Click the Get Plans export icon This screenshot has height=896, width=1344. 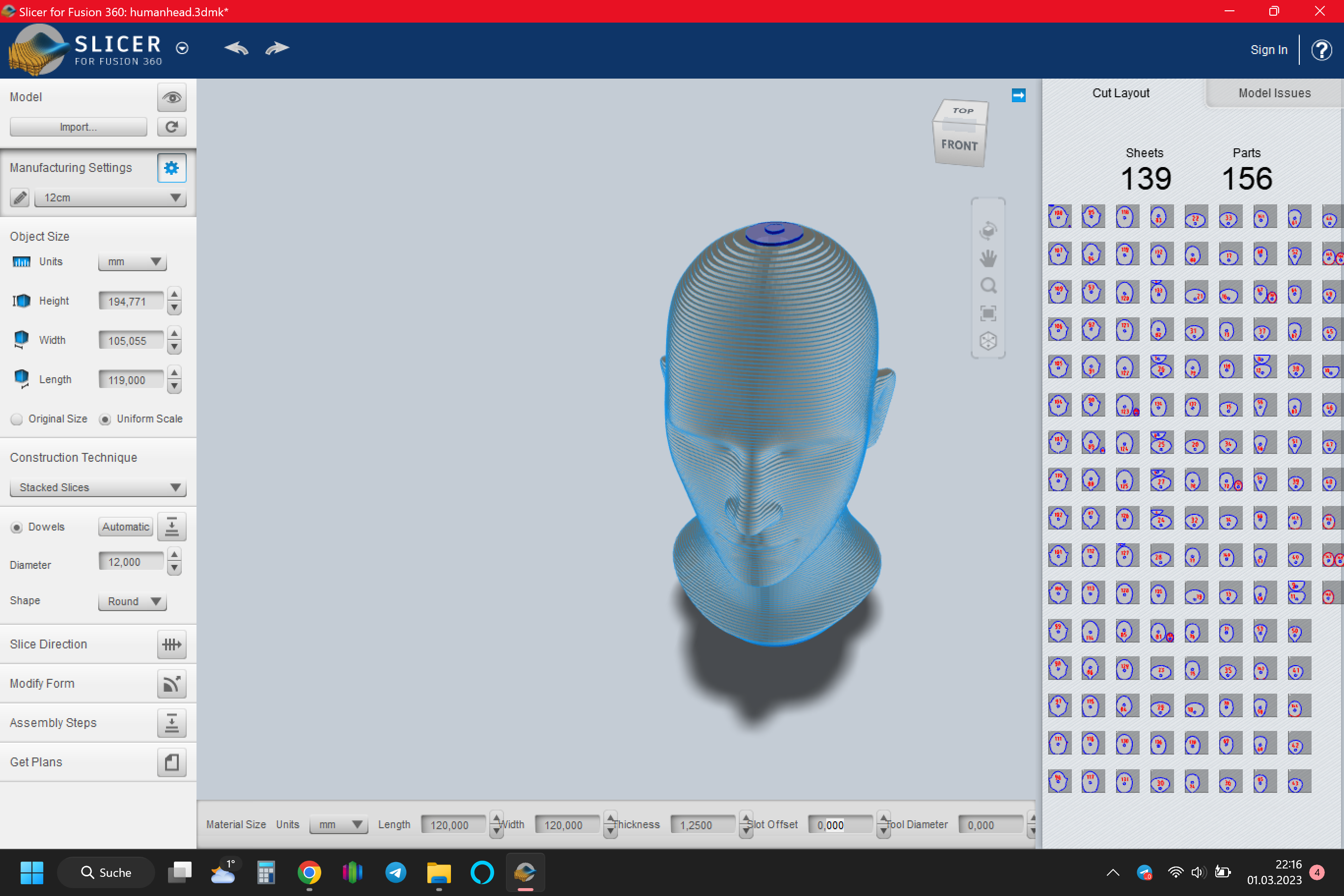click(x=171, y=762)
